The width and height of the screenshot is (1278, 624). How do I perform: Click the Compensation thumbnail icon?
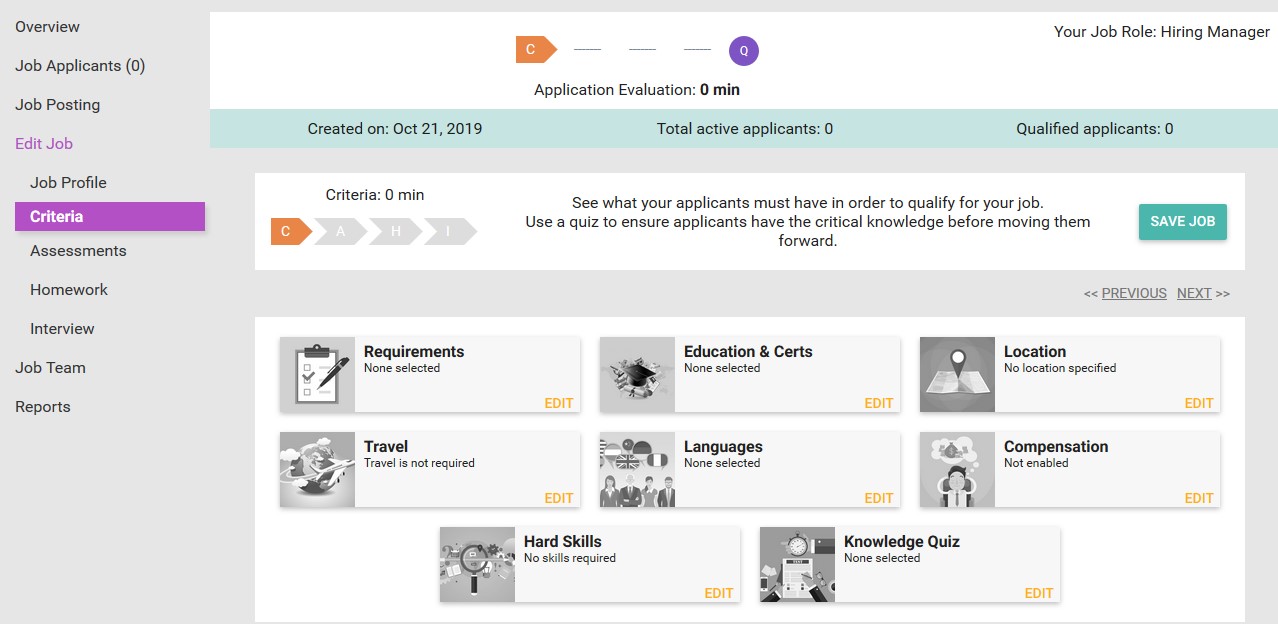pos(957,469)
